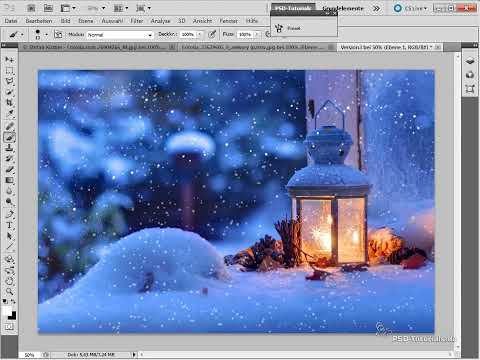Open the Filter menu

pyautogui.click(x=137, y=21)
